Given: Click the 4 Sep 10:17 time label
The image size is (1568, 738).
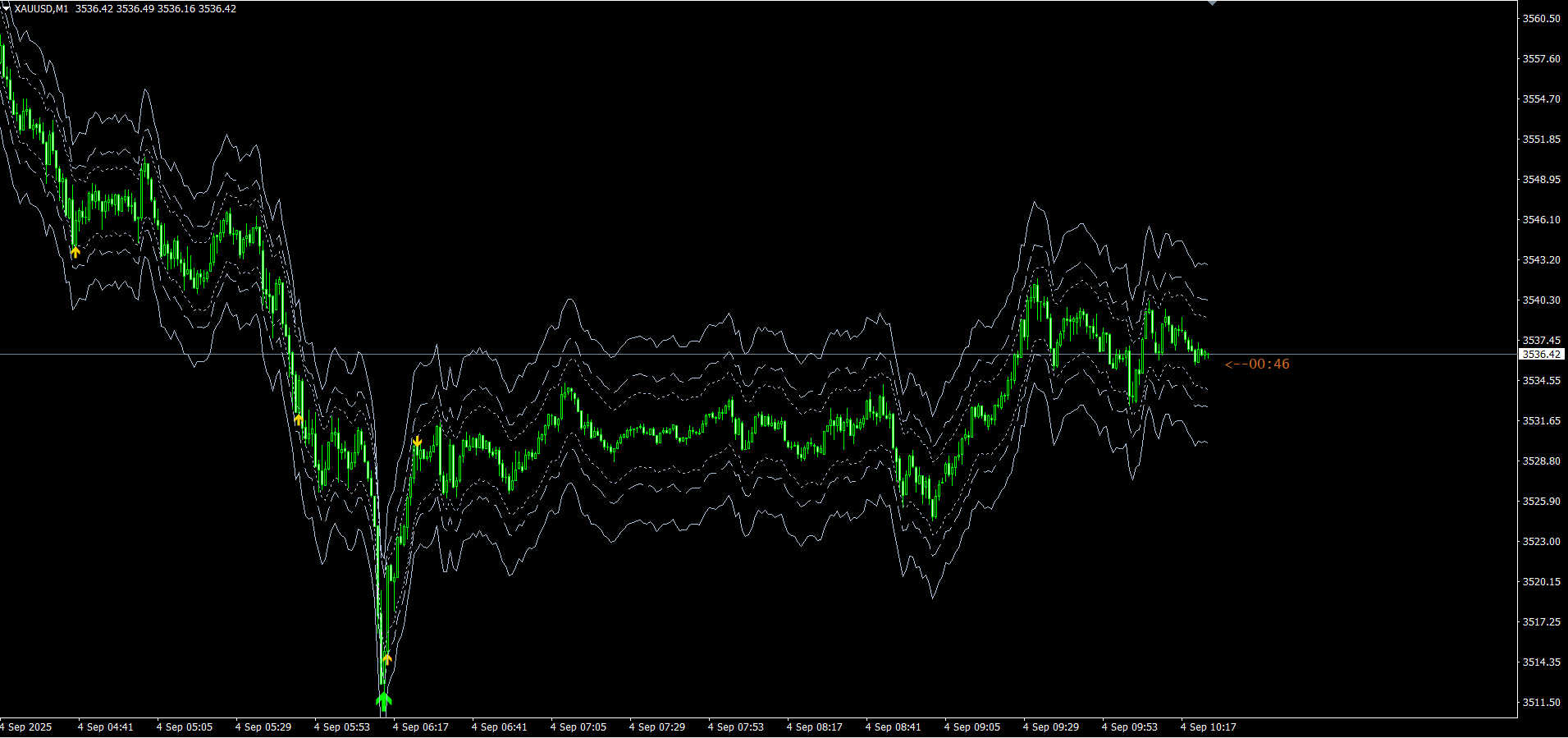Looking at the screenshot, I should [1209, 727].
